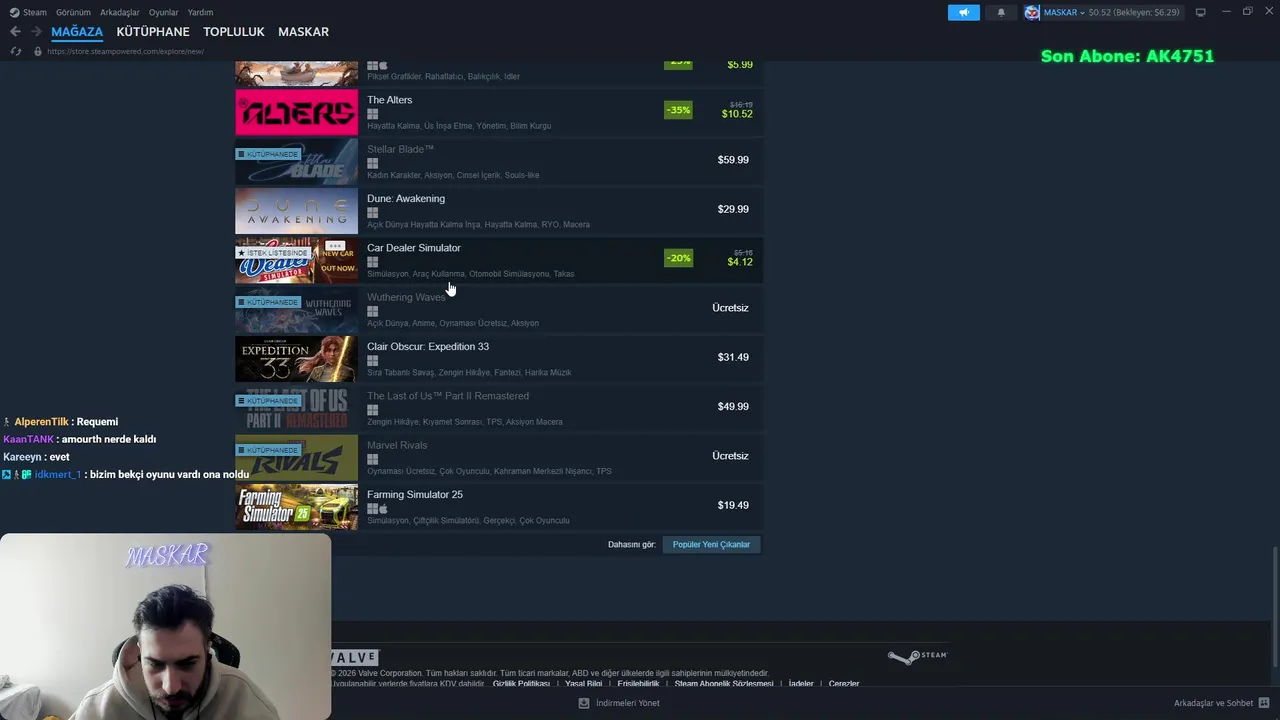This screenshot has height=720, width=1280.
Task: Click the store URL address field
Action: pos(125,51)
